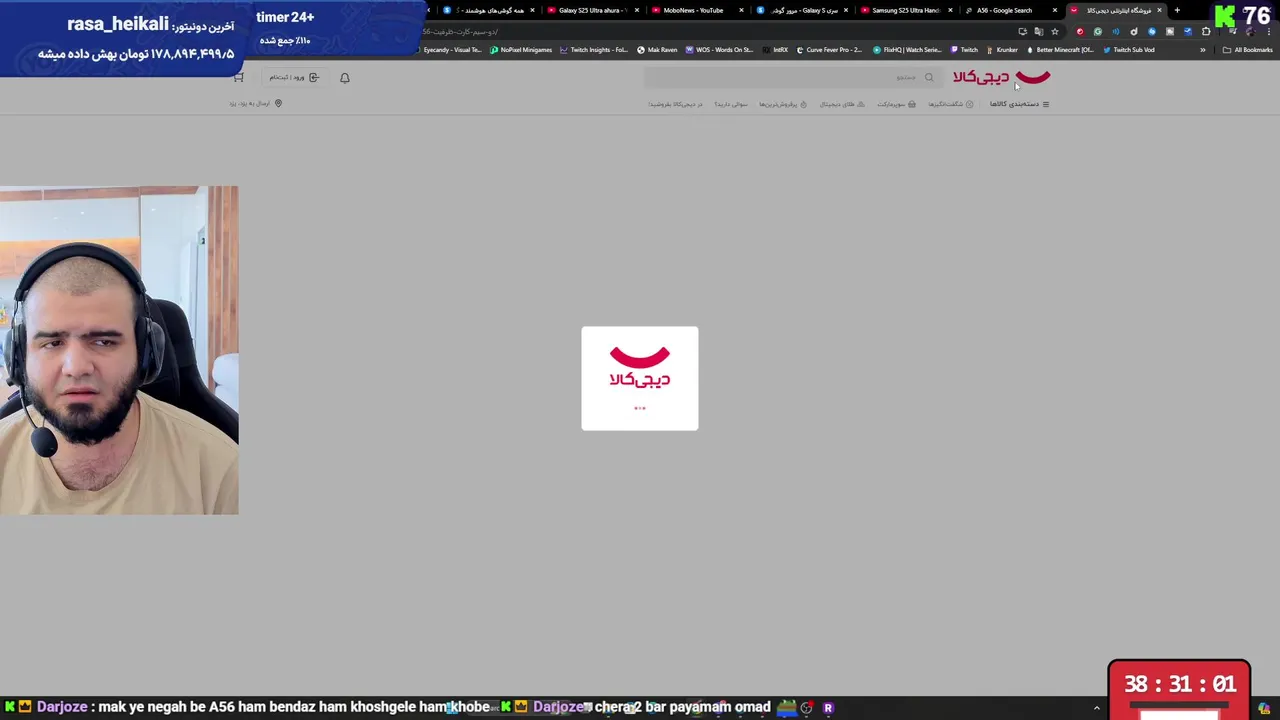The width and height of the screenshot is (1280, 720).
Task: Click the delivery location selector with pin
Action: click(256, 103)
